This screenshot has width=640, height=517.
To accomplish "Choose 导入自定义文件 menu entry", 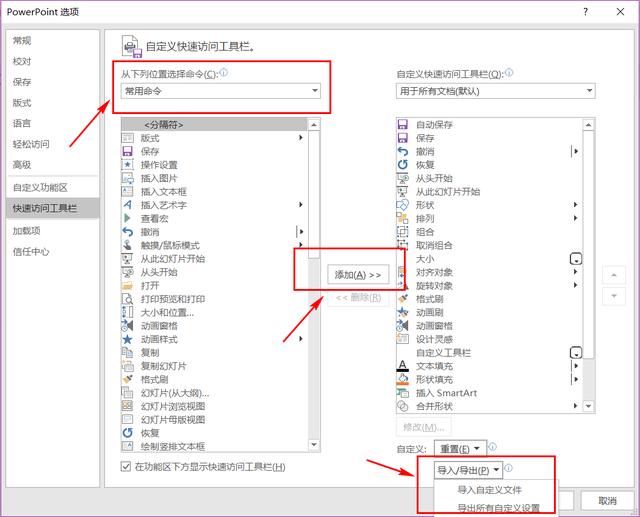I will click(489, 490).
